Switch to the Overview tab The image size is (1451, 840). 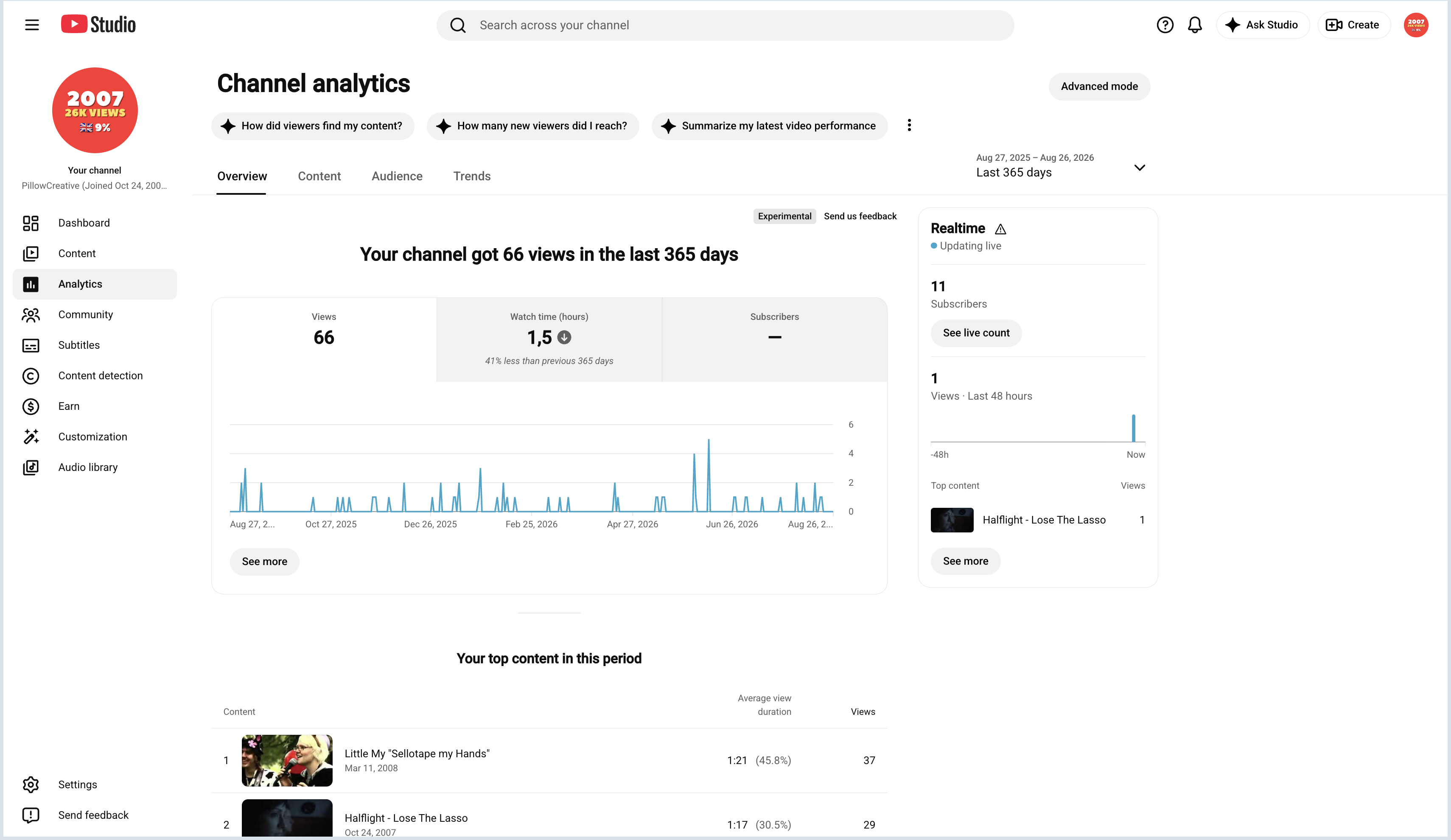(242, 176)
